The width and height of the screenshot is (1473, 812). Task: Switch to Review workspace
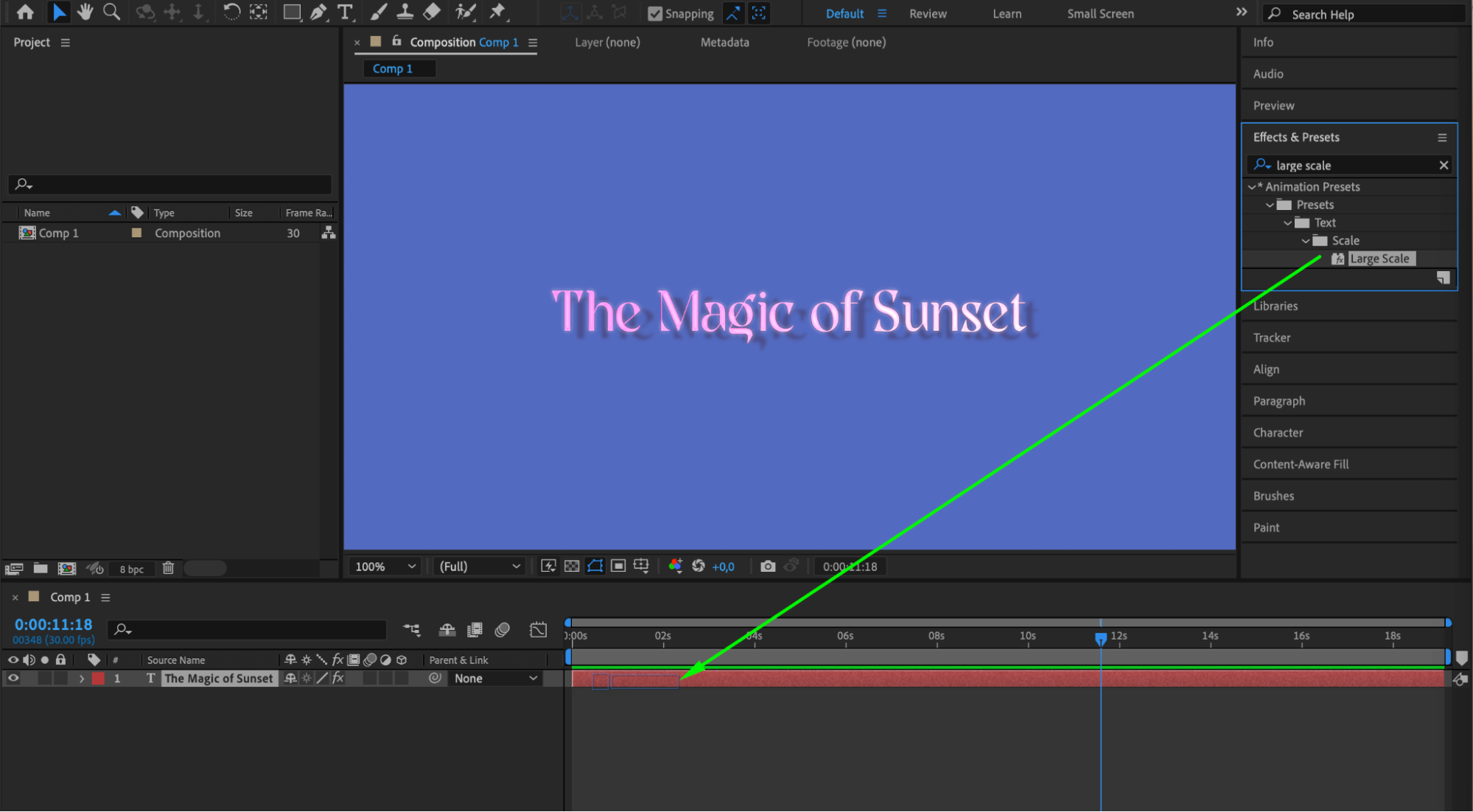point(927,13)
